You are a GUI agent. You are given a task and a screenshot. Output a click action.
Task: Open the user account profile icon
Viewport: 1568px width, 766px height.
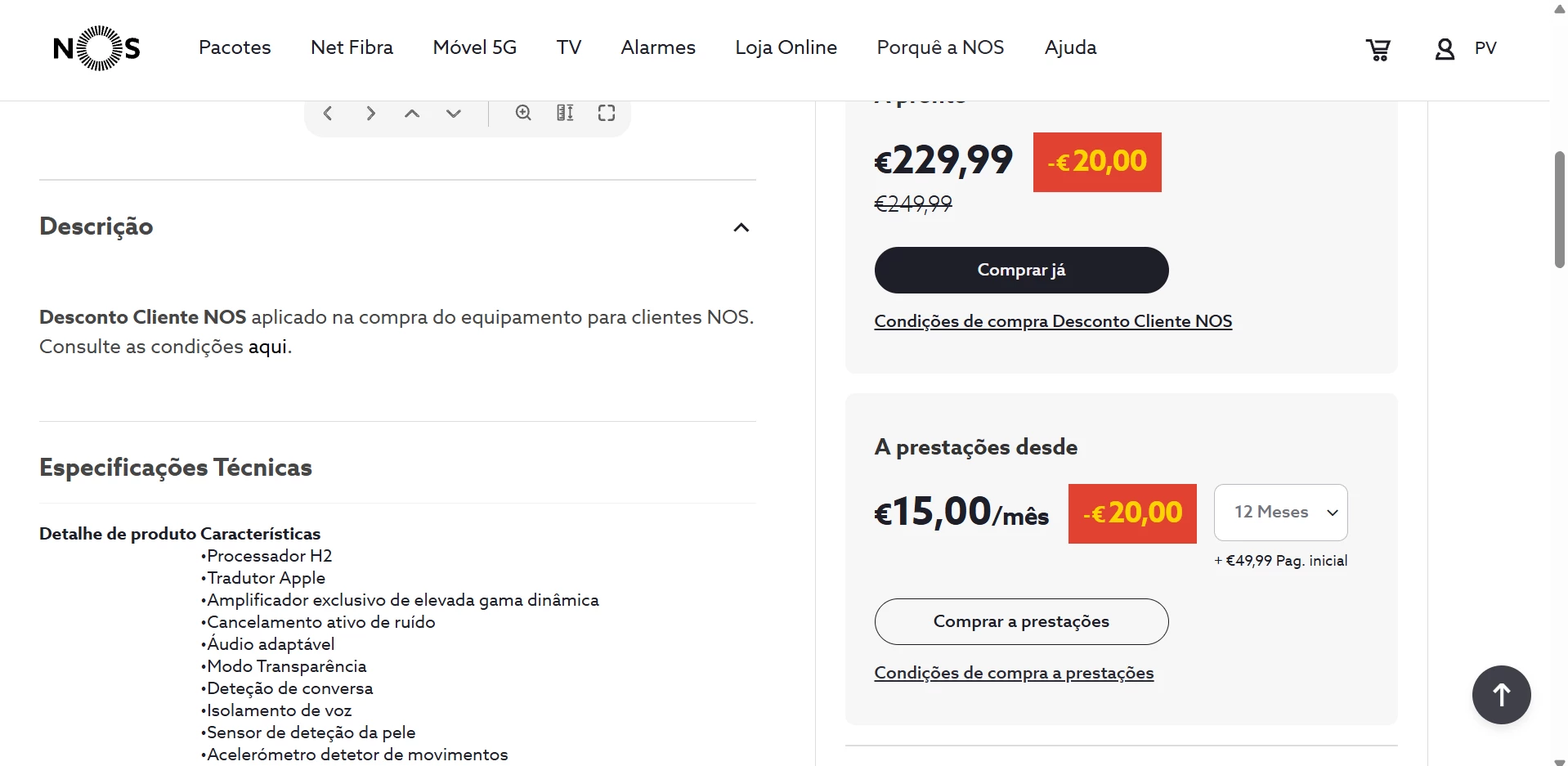[1445, 50]
